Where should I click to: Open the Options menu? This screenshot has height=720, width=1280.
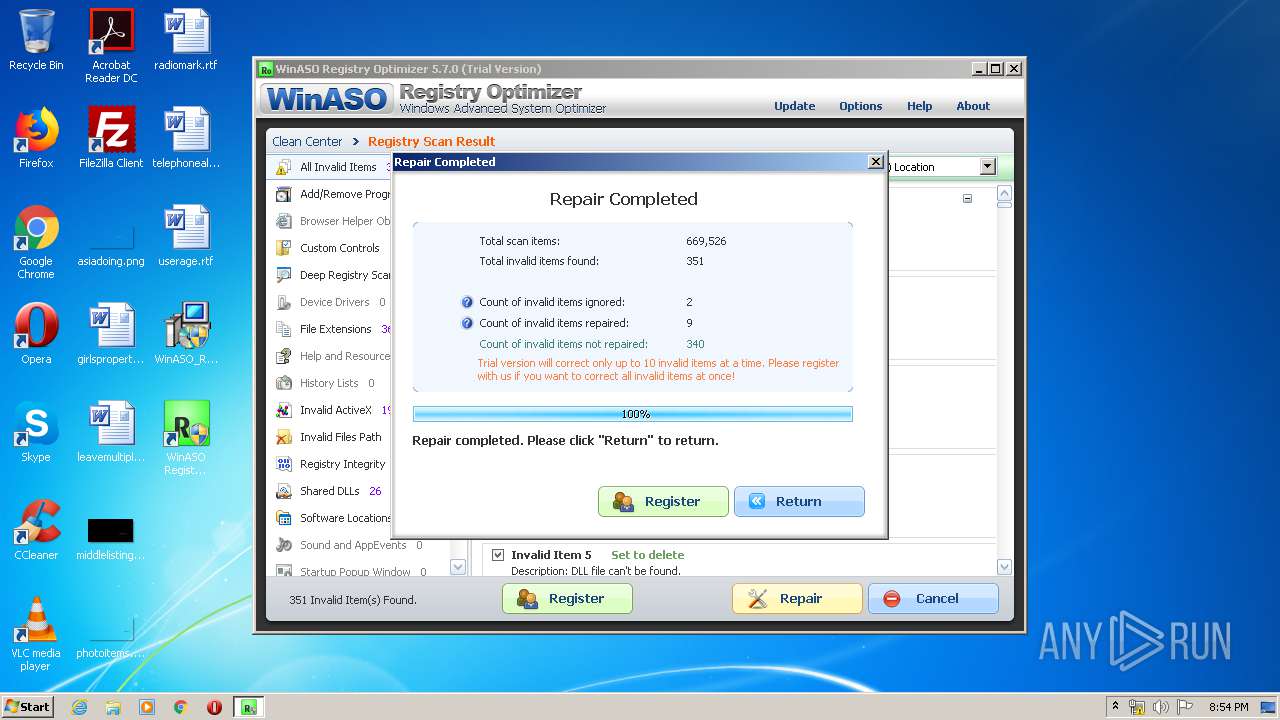click(861, 106)
